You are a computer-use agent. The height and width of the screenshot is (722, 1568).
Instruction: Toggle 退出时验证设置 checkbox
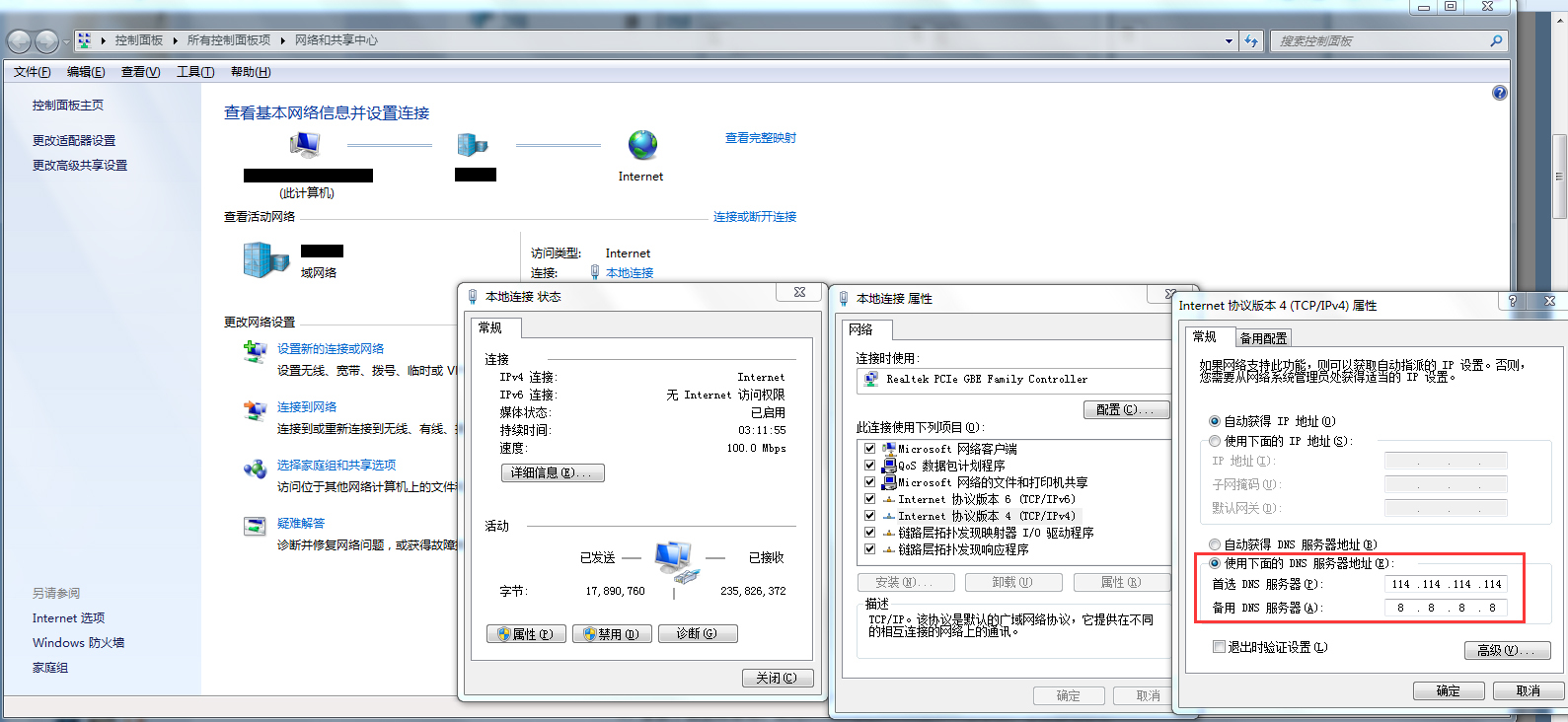point(1220,647)
